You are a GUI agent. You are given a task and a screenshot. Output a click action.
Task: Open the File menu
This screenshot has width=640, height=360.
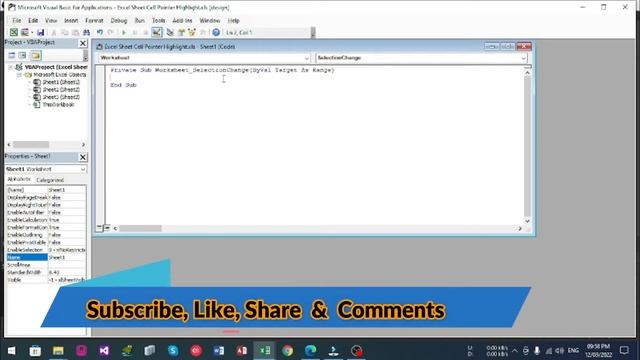(x=17, y=20)
